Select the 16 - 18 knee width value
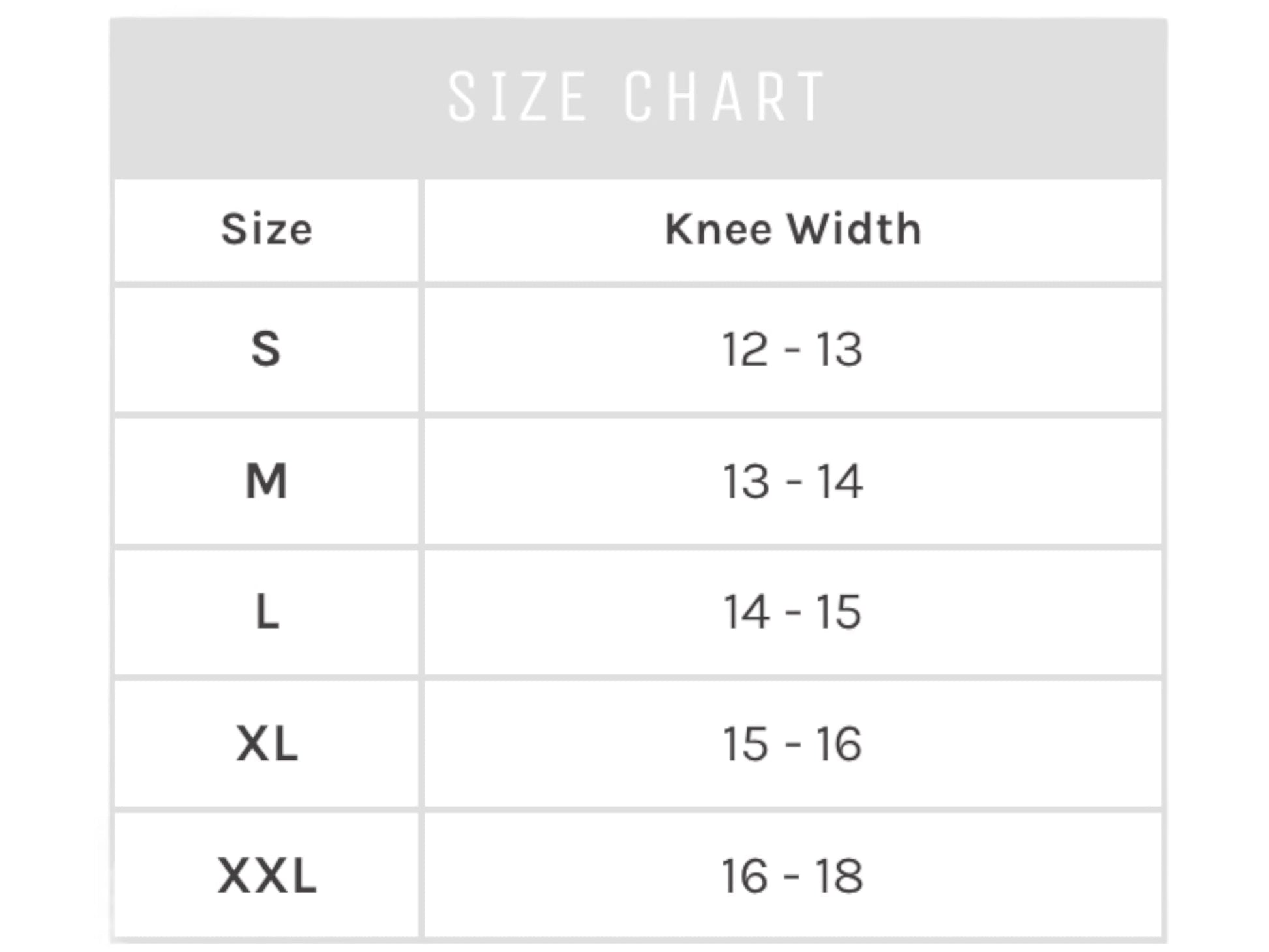Screen dimensions: 1269x952 click(x=792, y=875)
